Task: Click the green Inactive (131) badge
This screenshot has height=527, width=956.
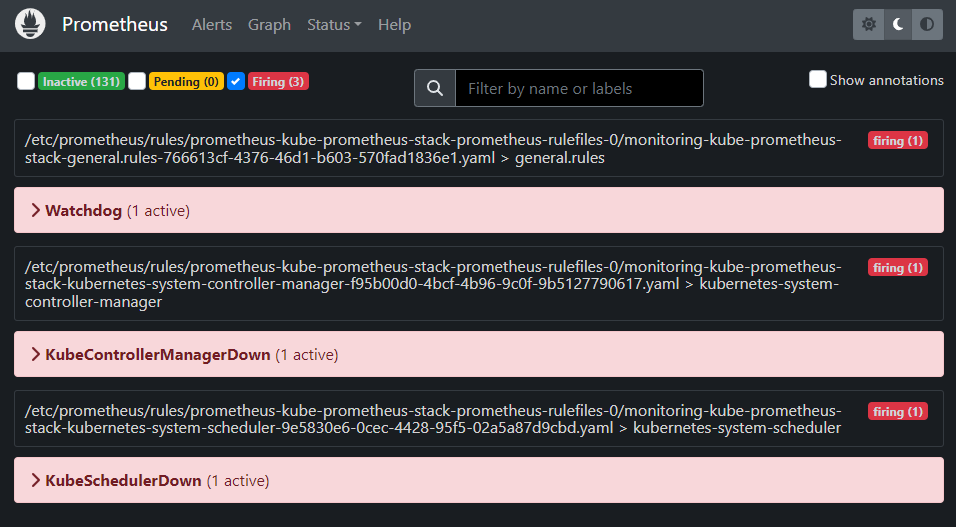Action: click(x=81, y=81)
